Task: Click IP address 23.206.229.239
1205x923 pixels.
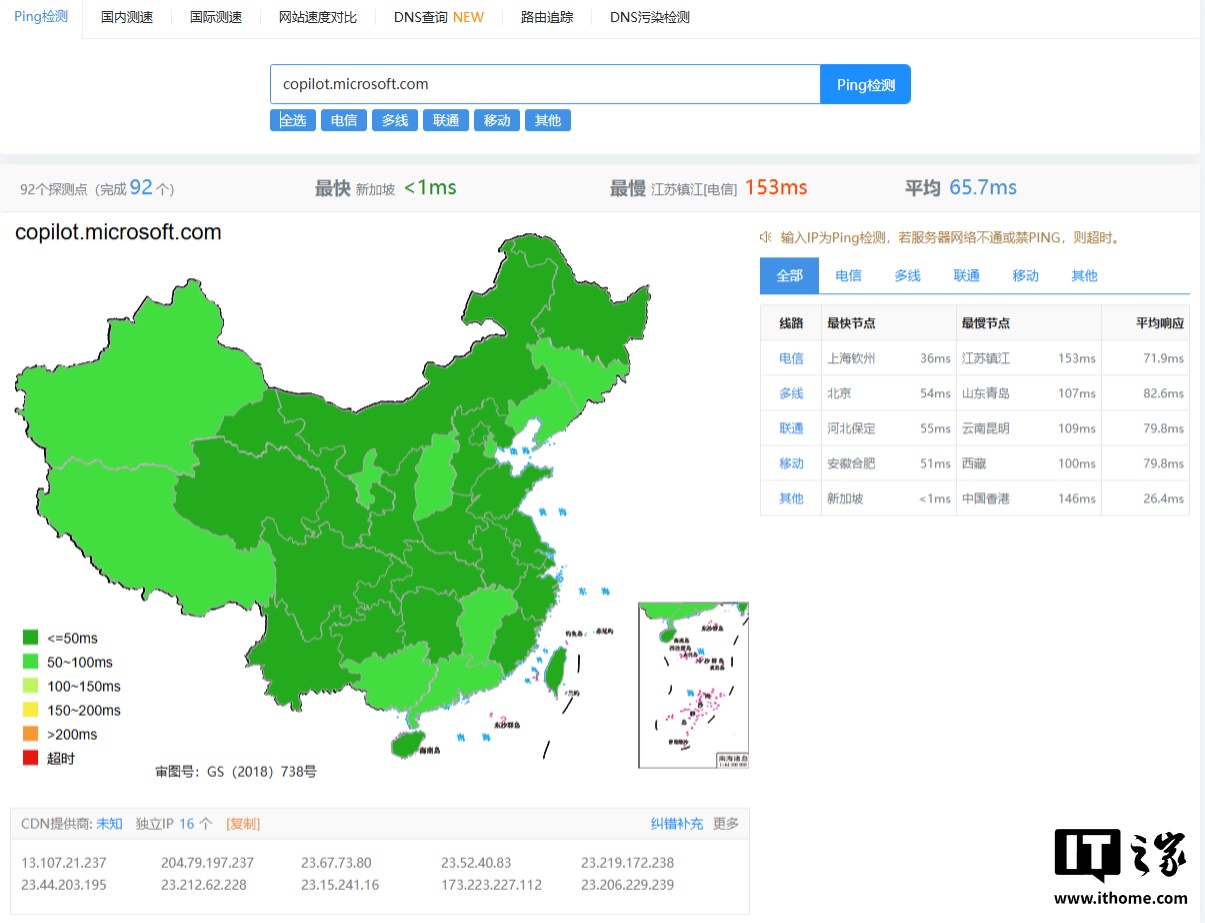Action: [x=627, y=885]
